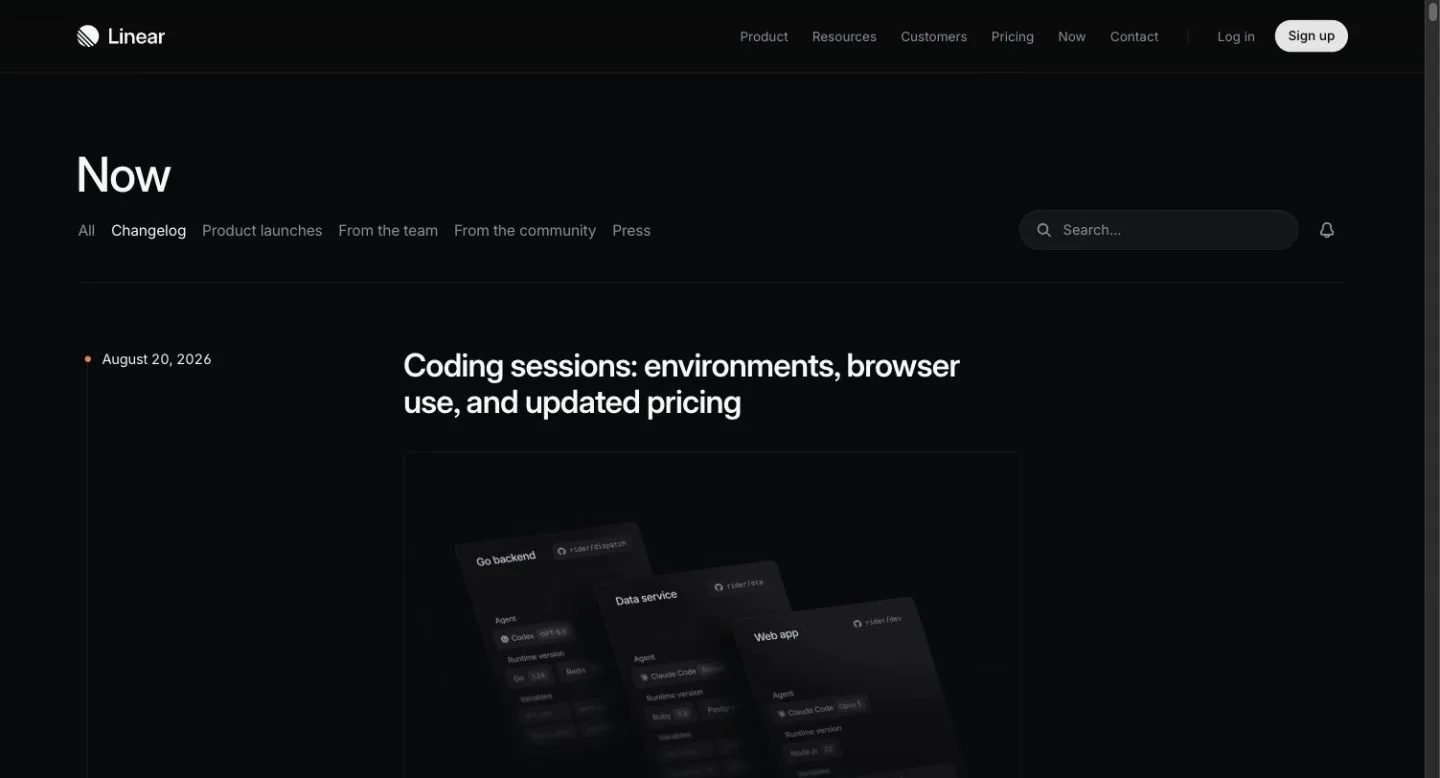1440x778 pixels.
Task: Click the notification bell icon
Action: coord(1327,230)
